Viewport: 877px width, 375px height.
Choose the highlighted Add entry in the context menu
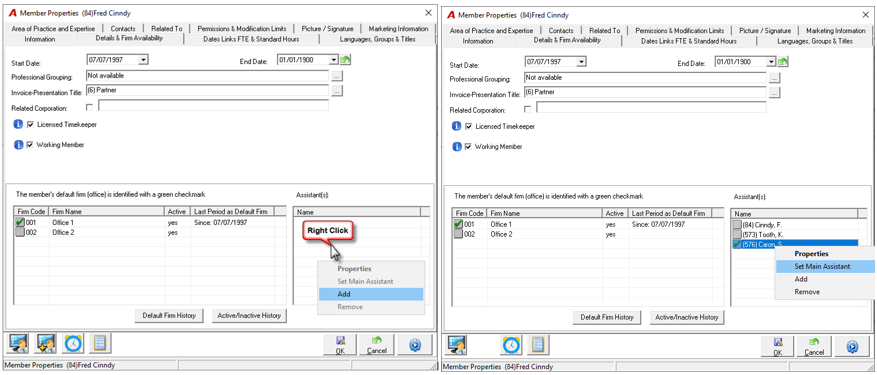(x=371, y=294)
